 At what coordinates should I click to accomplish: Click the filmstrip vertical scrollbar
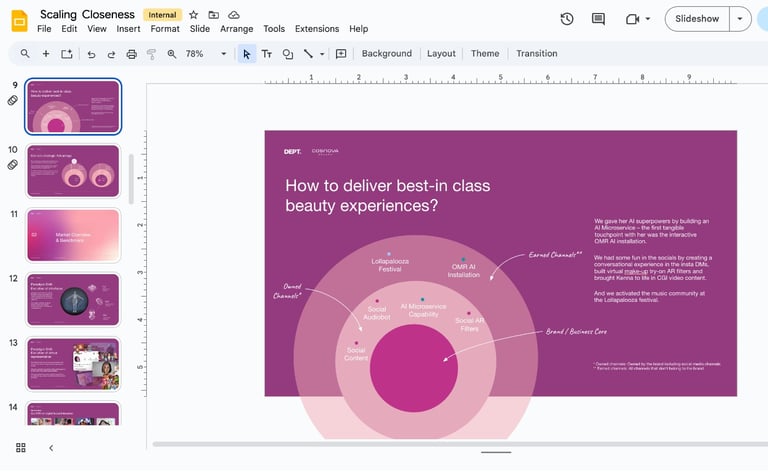(x=131, y=179)
